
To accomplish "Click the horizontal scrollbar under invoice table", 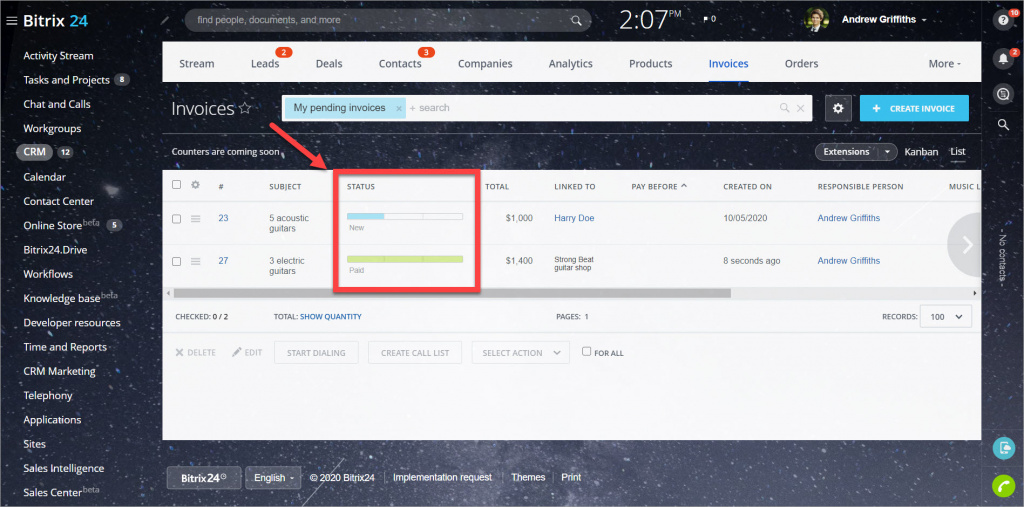I will (x=452, y=294).
